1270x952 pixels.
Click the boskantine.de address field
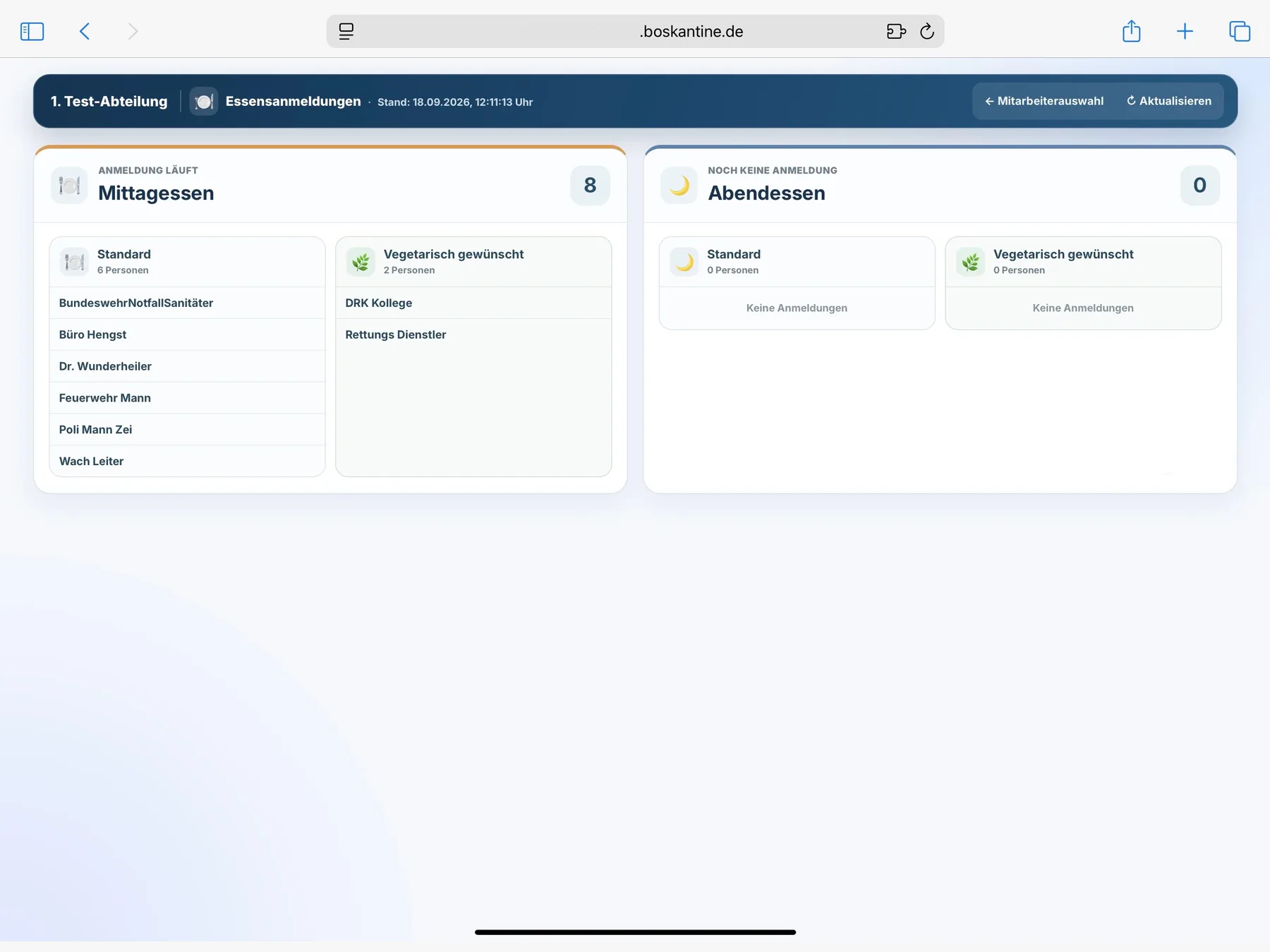[x=635, y=31]
